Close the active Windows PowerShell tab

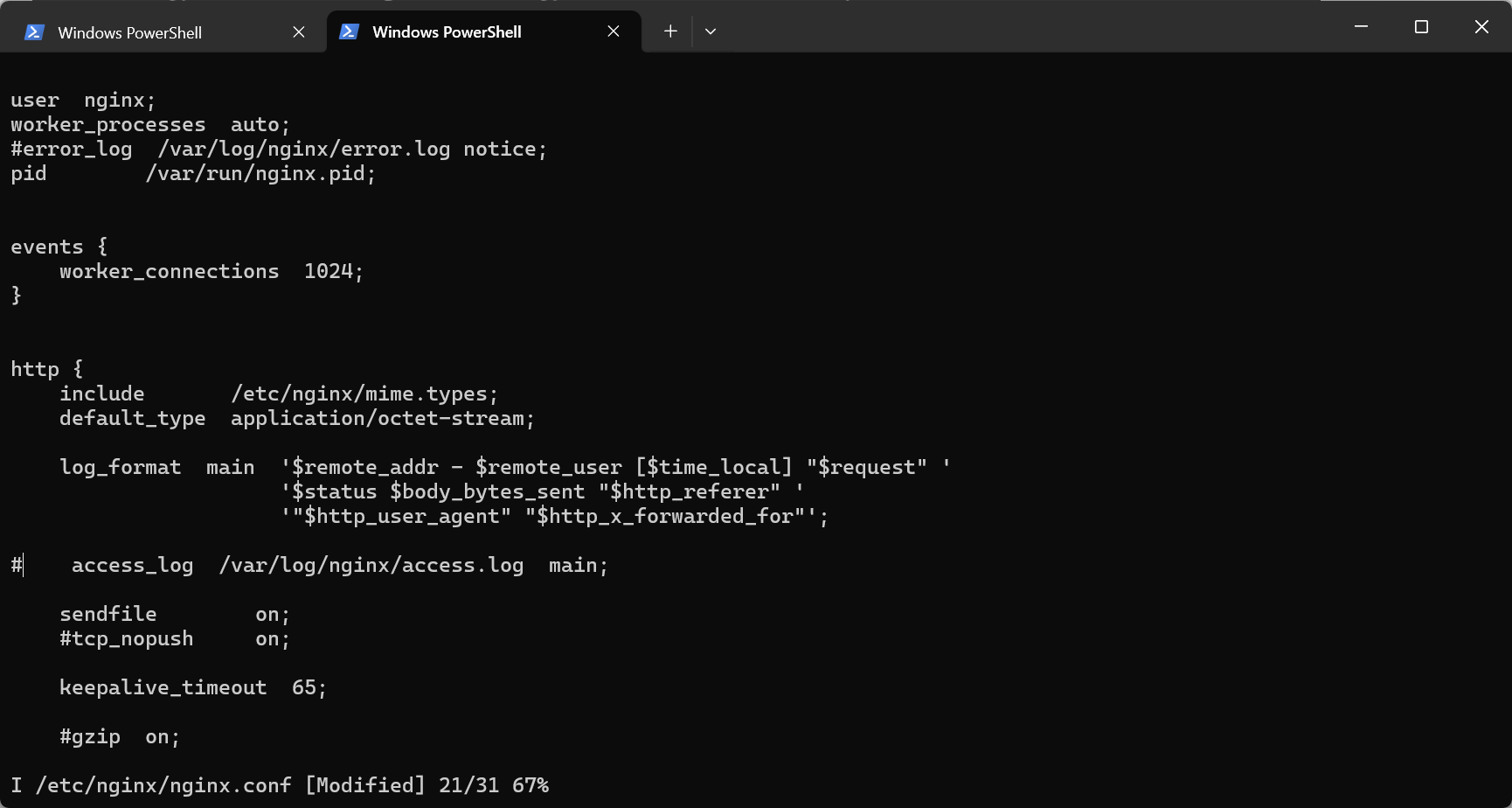[613, 31]
